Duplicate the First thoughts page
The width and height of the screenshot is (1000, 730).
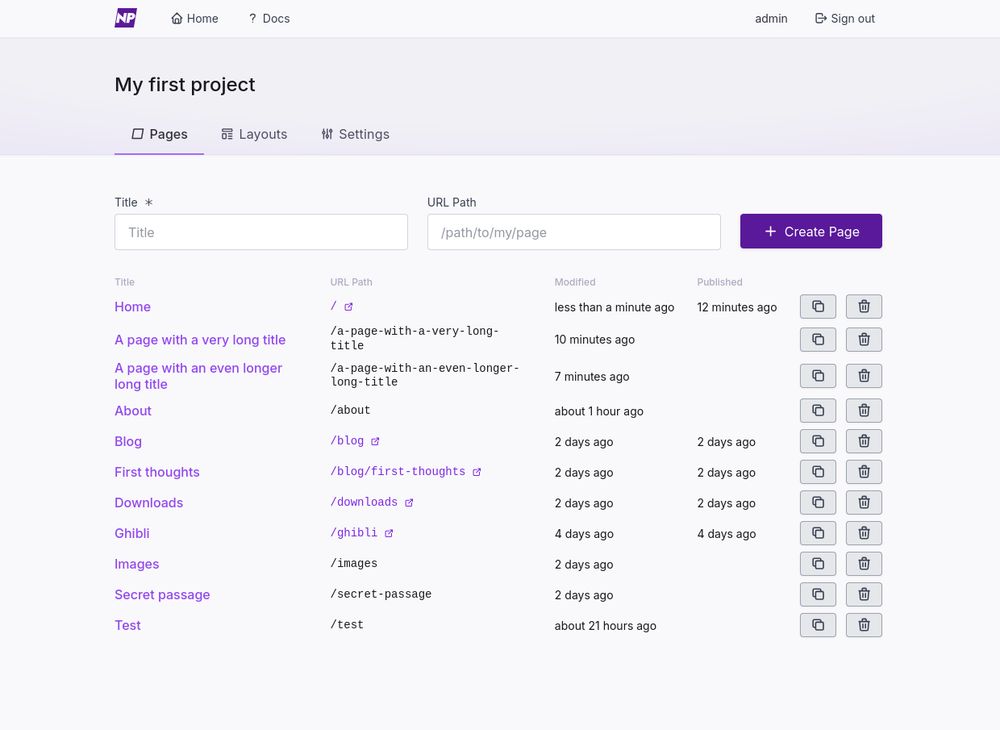coord(818,472)
